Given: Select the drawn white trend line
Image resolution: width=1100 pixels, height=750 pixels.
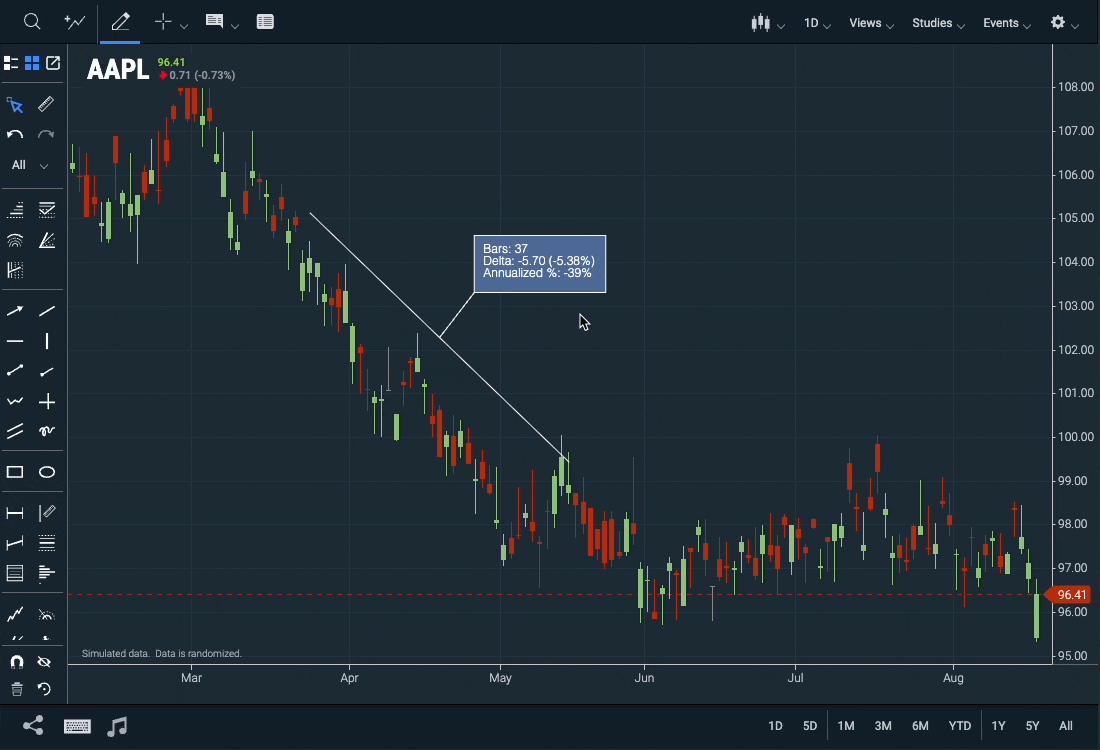Looking at the screenshot, I should (438, 337).
